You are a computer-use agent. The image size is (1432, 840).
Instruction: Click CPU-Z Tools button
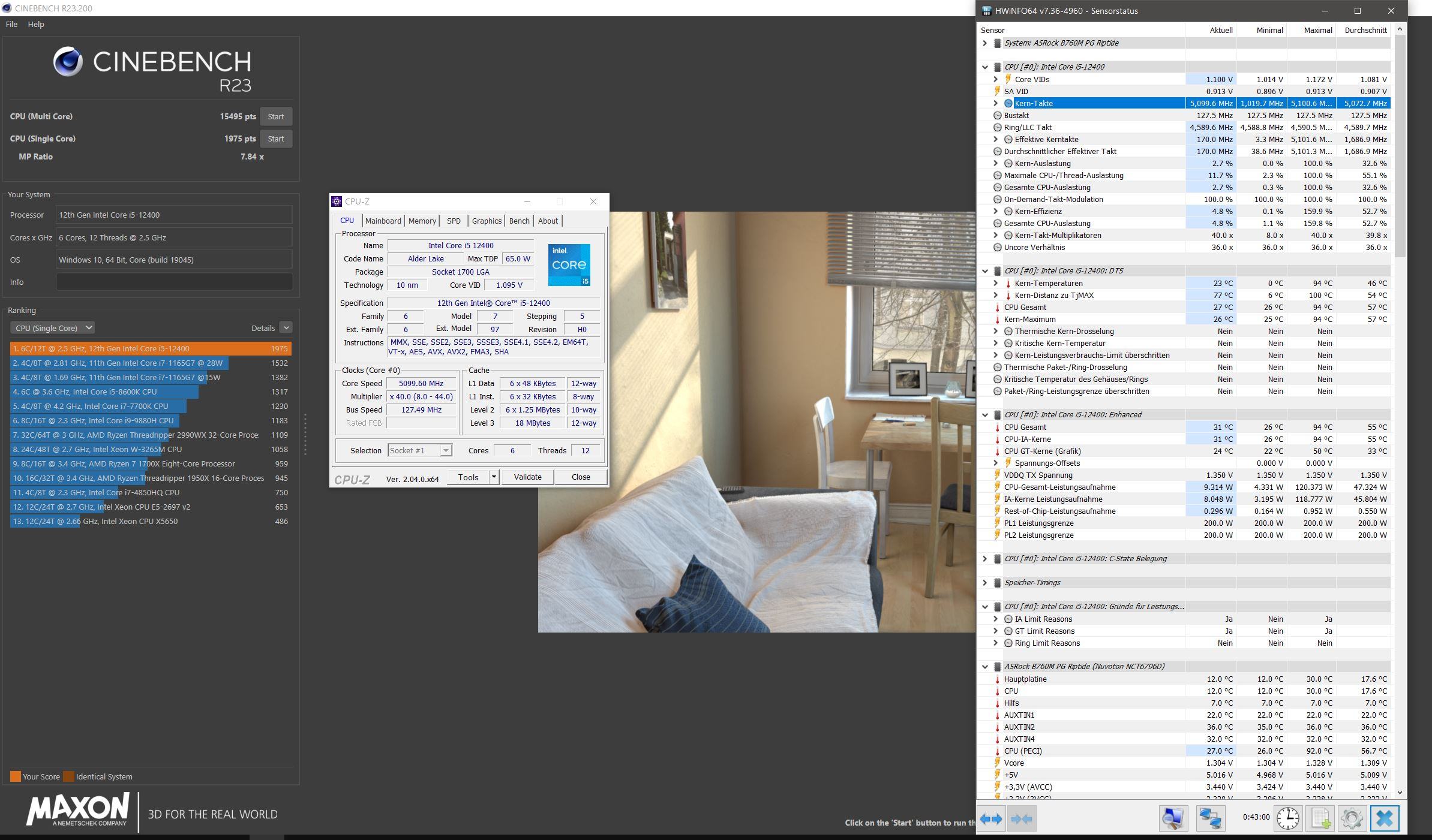[469, 477]
